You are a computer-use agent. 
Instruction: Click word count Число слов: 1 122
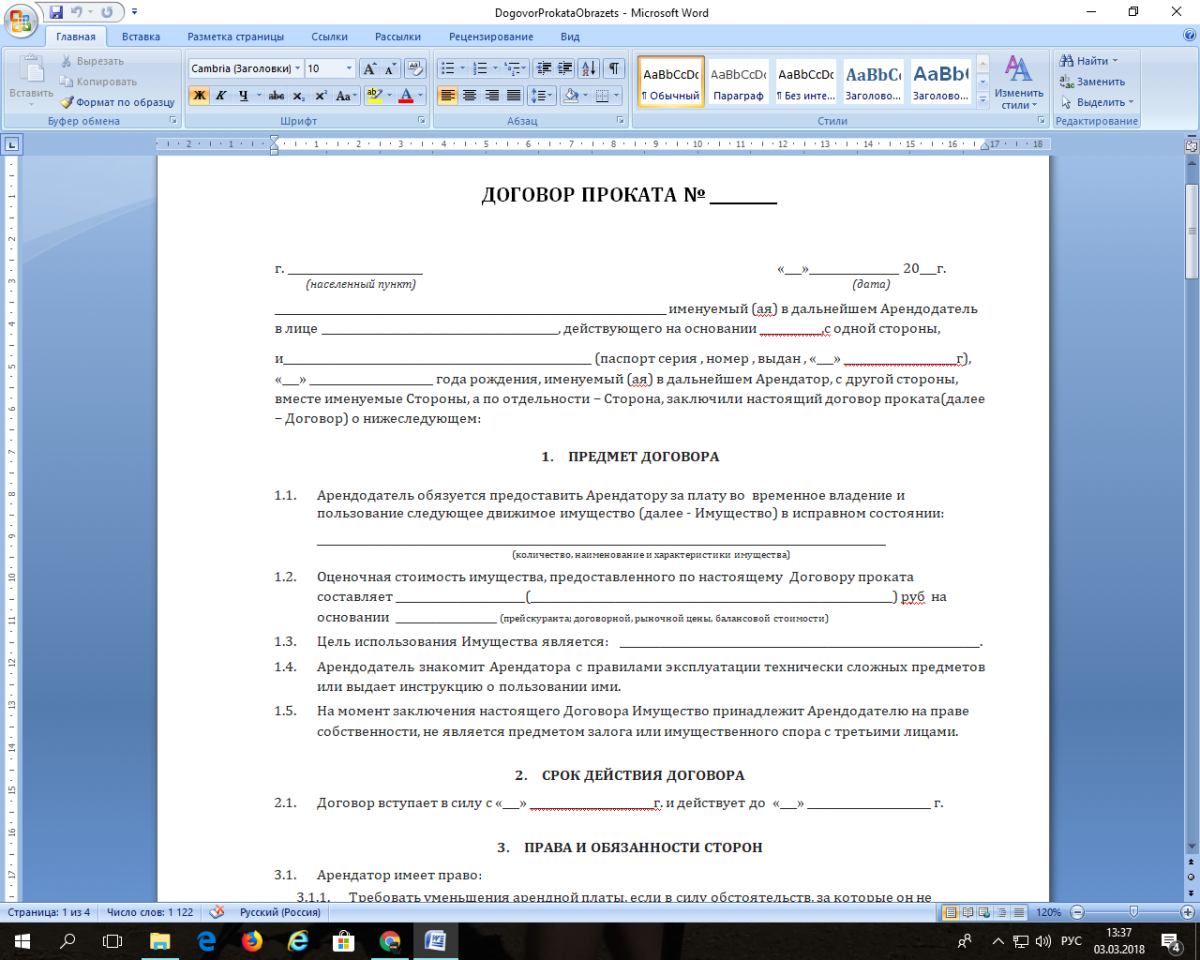[149, 912]
